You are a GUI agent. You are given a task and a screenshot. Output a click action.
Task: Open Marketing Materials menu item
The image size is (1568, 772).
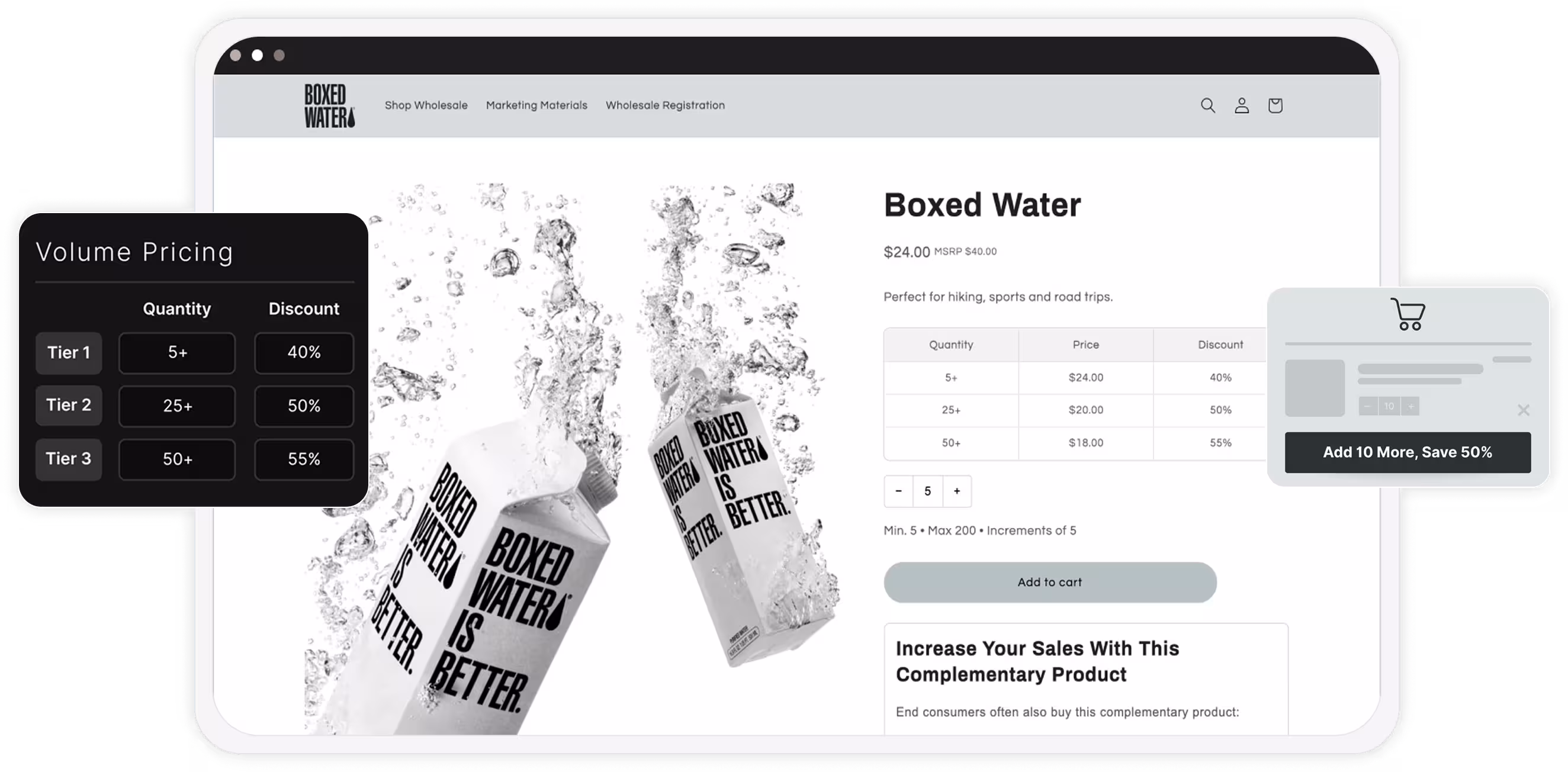coord(536,105)
